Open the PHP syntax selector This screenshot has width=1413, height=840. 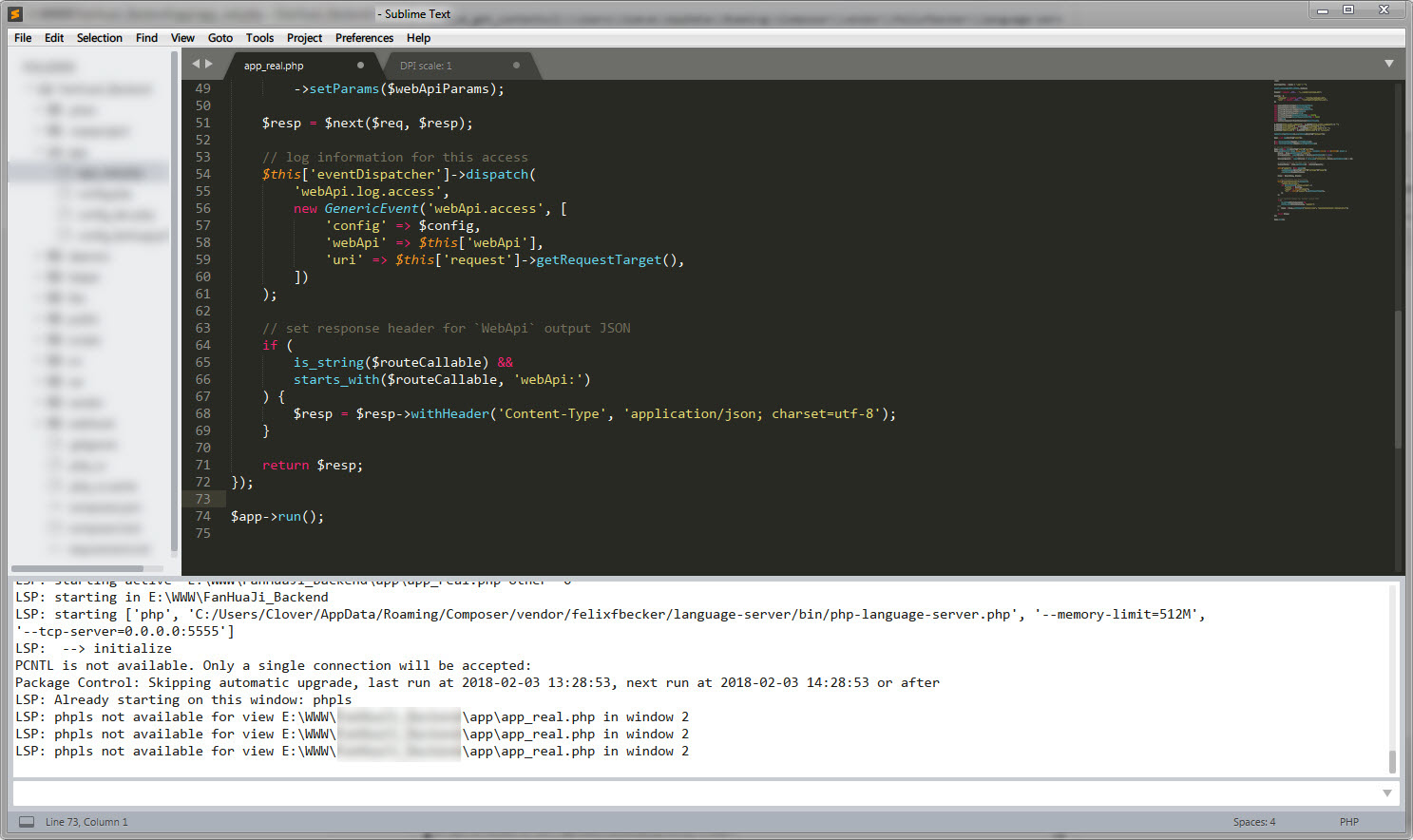coord(1348,822)
